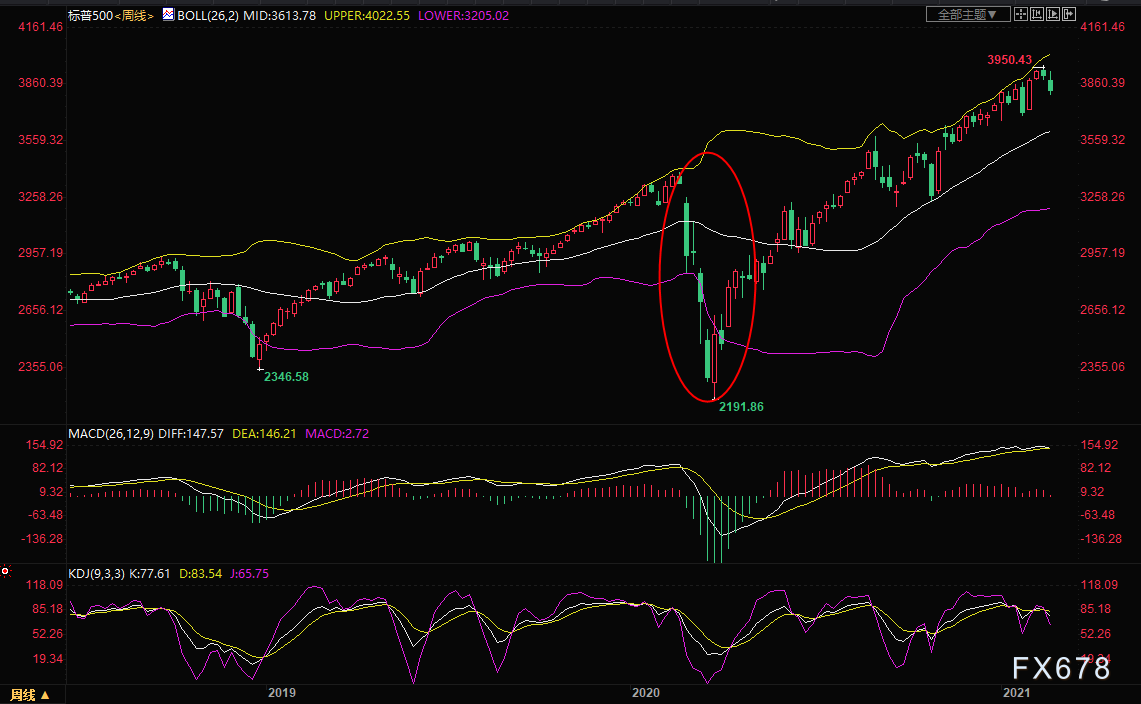Click left axis price 2656.12
Screen dimensions: 1141x704
pos(41,310)
